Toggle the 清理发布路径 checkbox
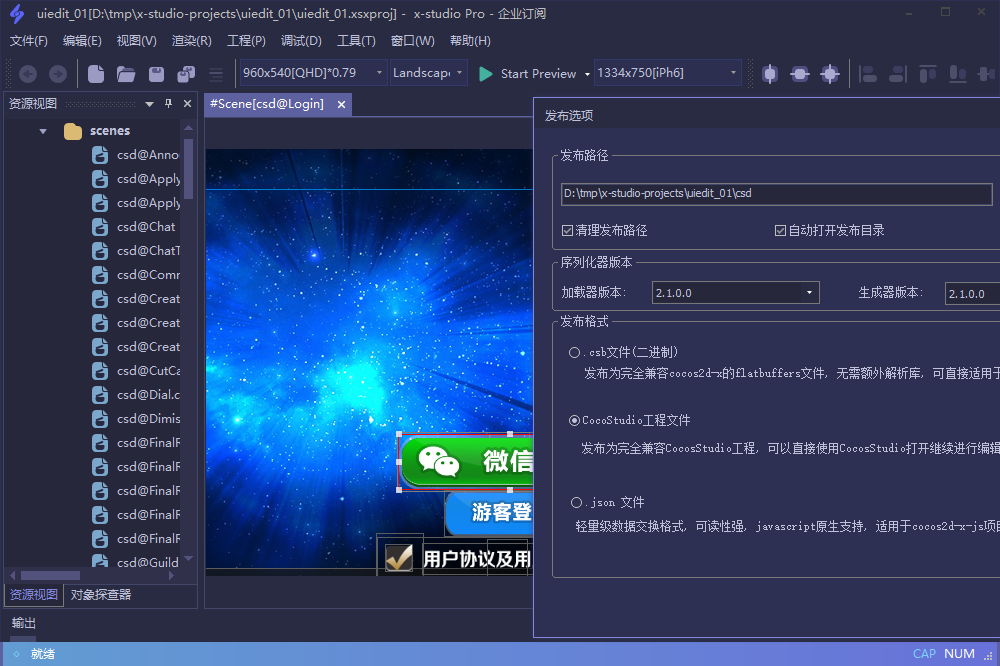 pos(568,231)
